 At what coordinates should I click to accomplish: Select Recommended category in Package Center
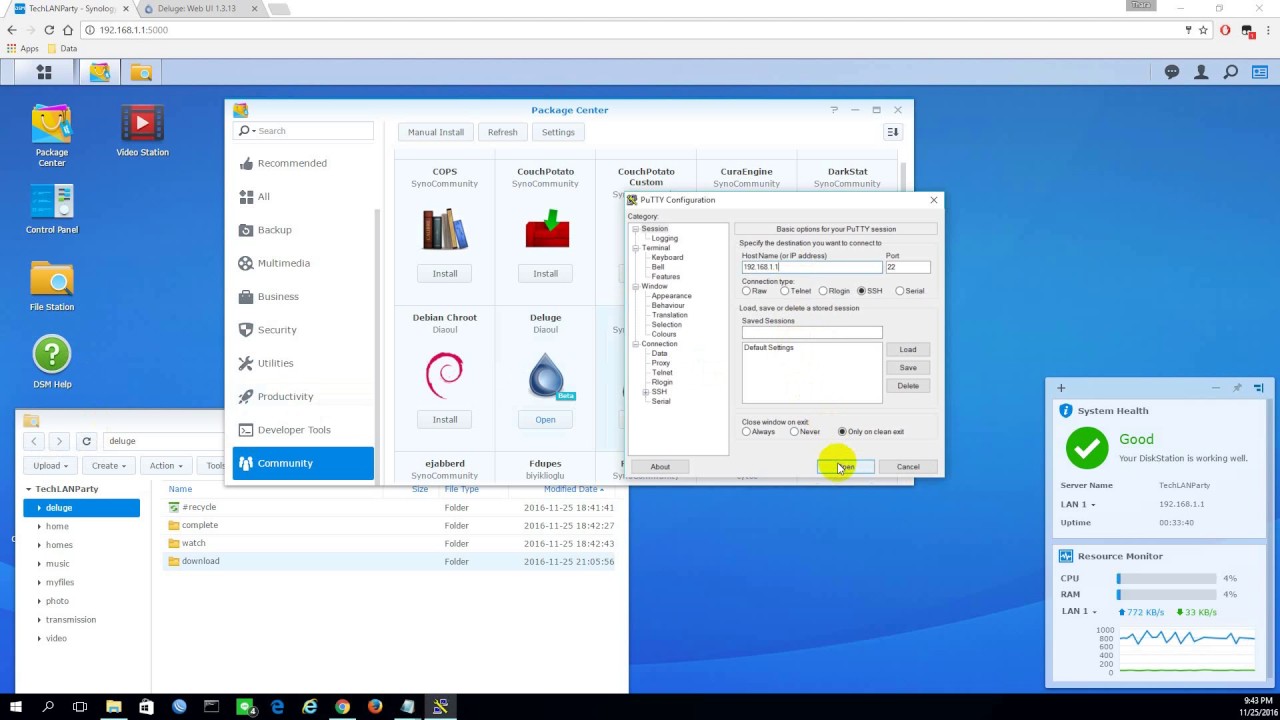pyautogui.click(x=303, y=163)
